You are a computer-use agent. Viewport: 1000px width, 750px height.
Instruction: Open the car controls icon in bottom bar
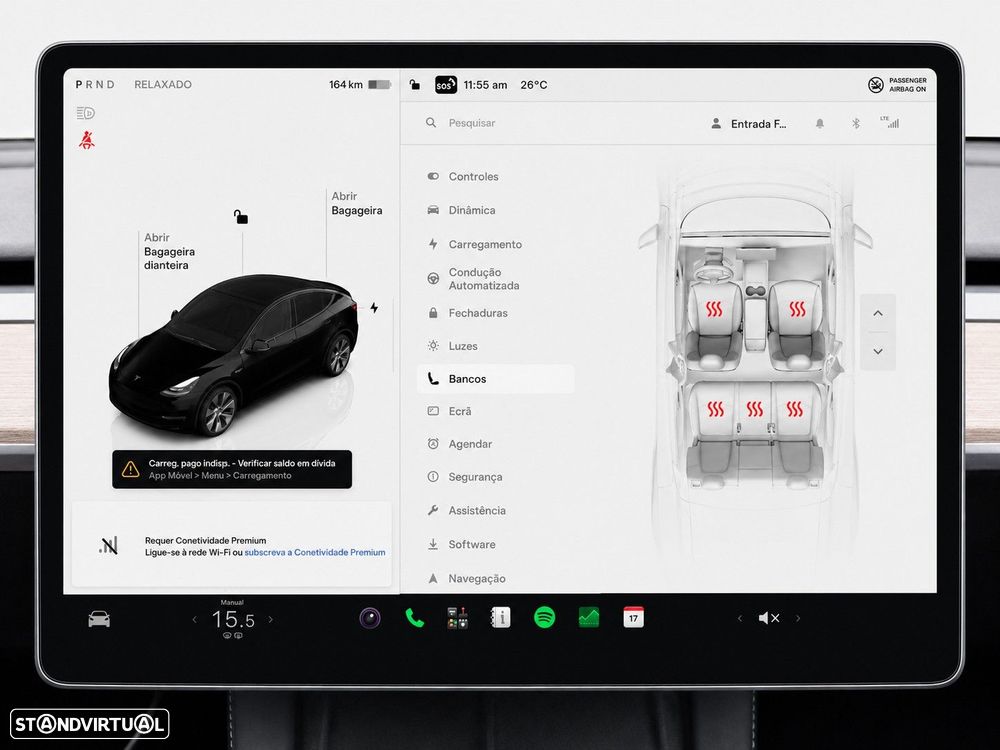click(99, 619)
